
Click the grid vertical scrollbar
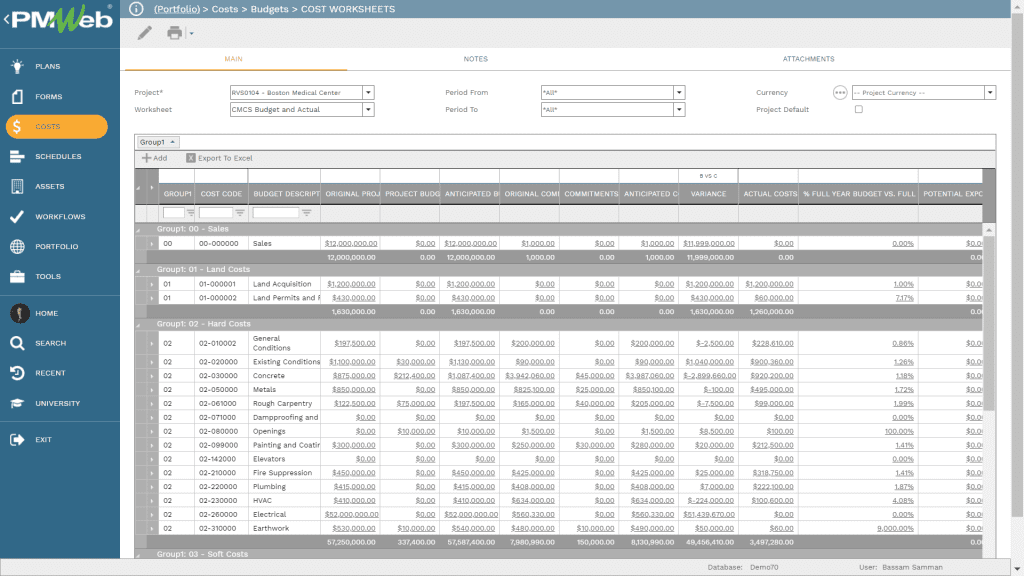click(x=989, y=323)
